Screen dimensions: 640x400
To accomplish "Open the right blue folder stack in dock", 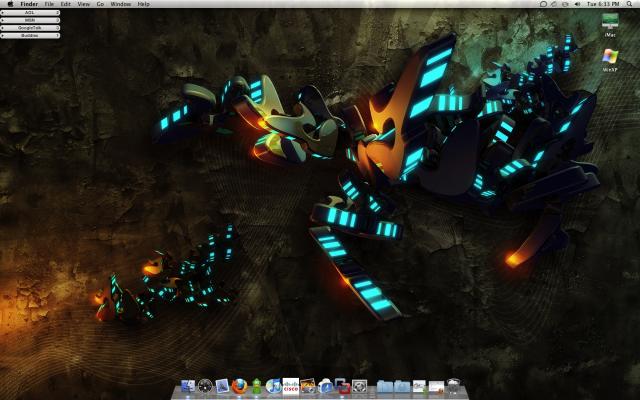I will [402, 386].
